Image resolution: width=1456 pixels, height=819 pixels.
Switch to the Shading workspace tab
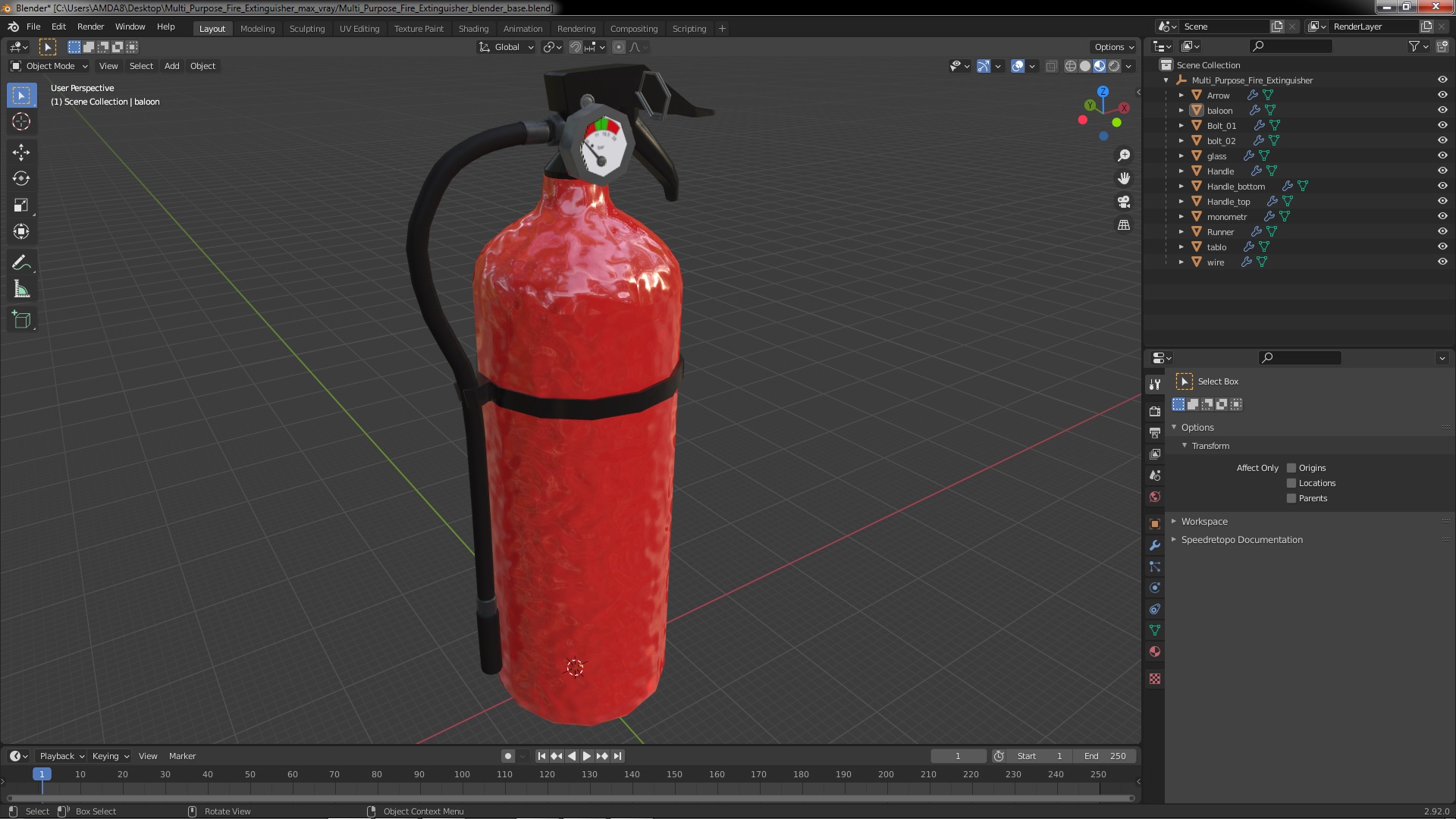pos(473,29)
